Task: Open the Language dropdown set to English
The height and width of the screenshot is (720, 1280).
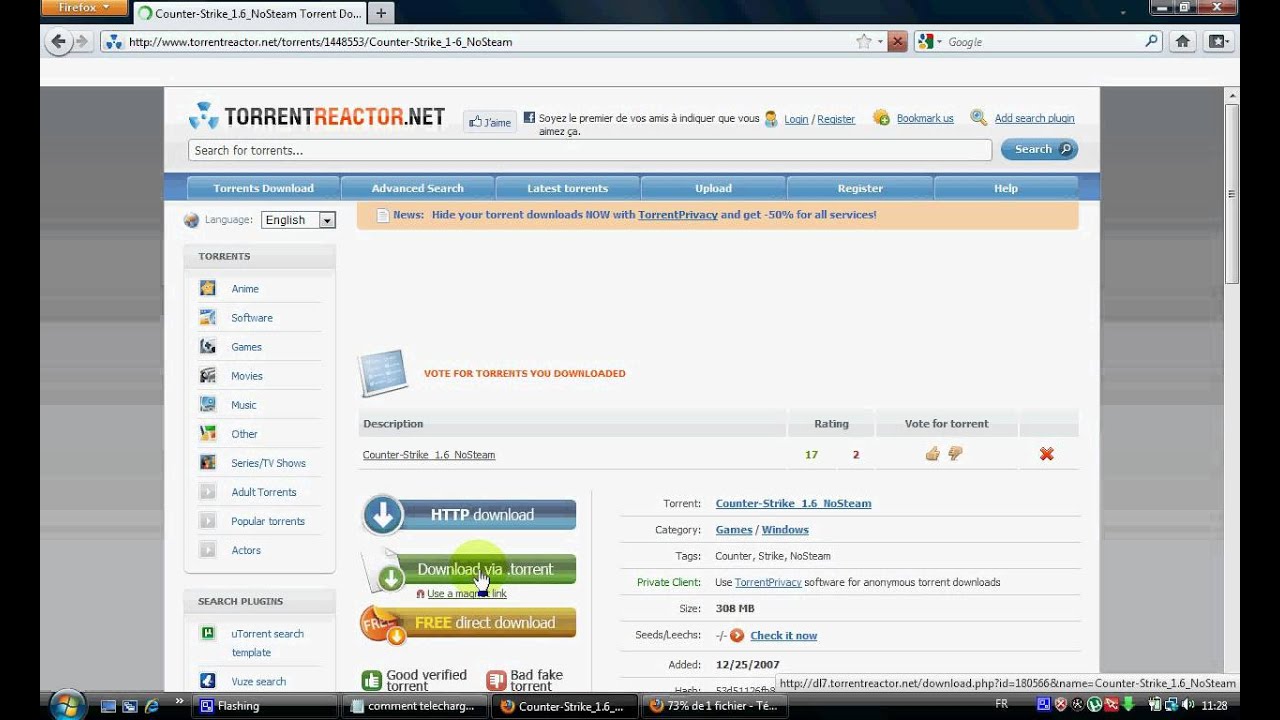Action: pyautogui.click(x=298, y=220)
